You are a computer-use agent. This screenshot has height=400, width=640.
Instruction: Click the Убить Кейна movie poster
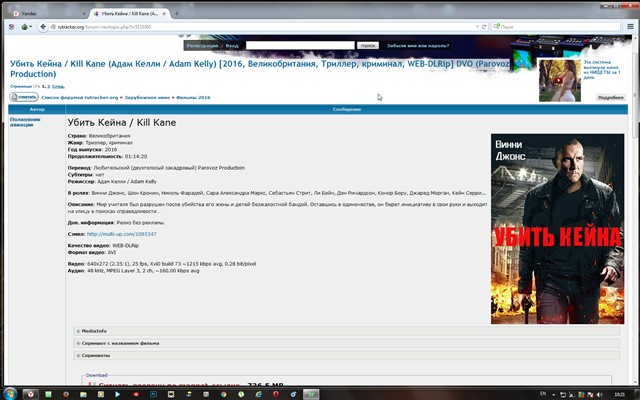tap(557, 229)
